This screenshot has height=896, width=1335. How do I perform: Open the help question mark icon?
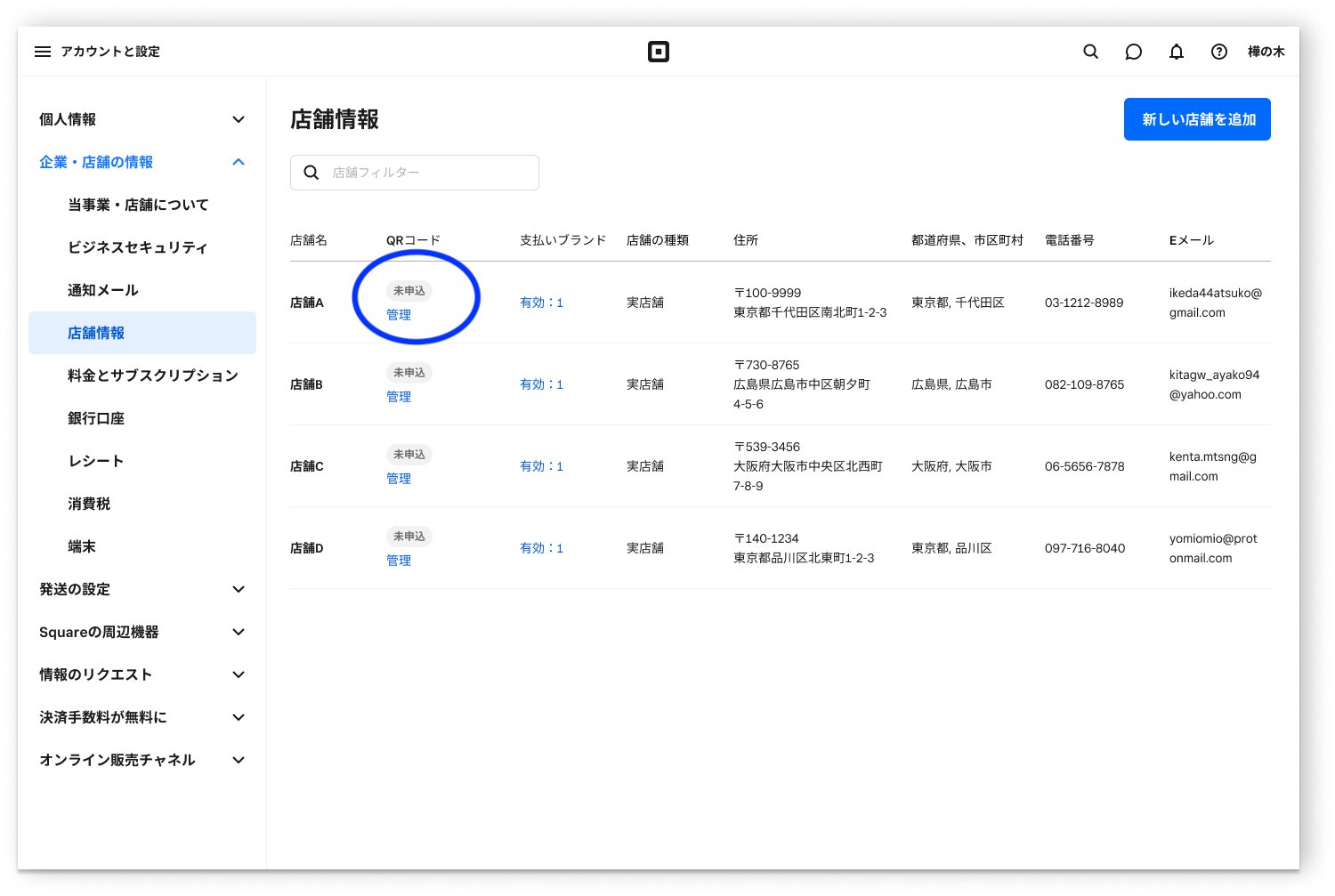[1218, 52]
